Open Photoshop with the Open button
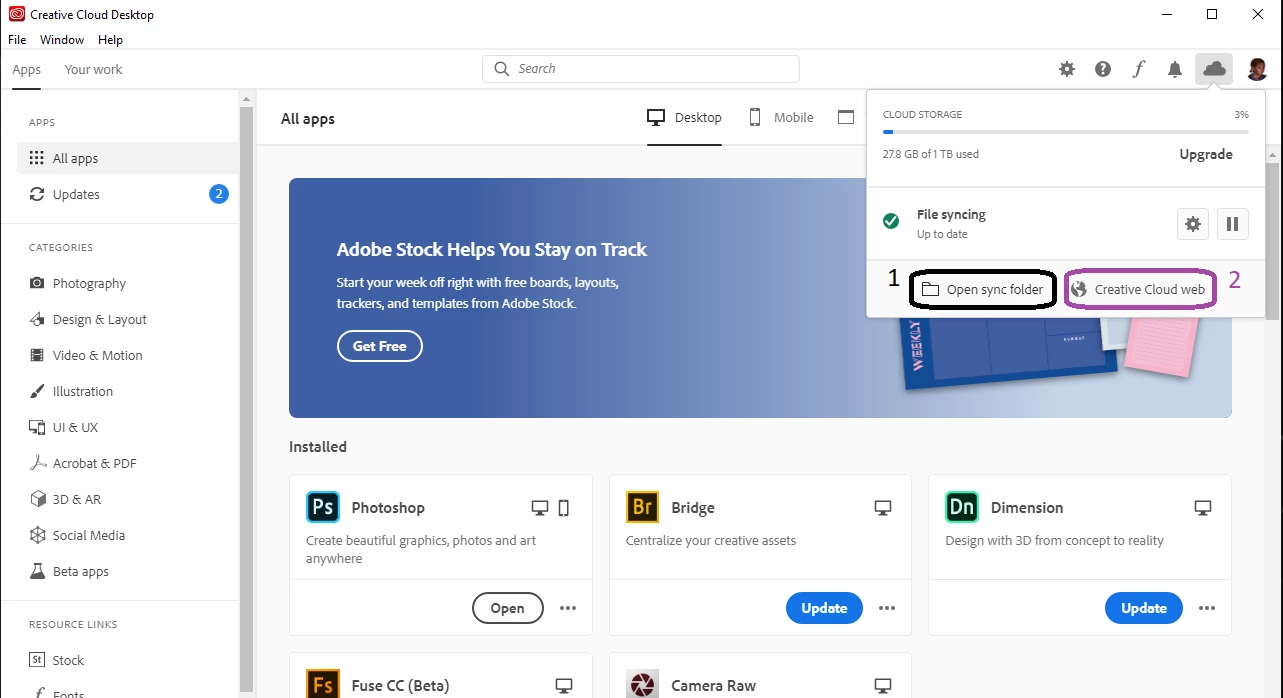The image size is (1283, 698). pos(507,608)
